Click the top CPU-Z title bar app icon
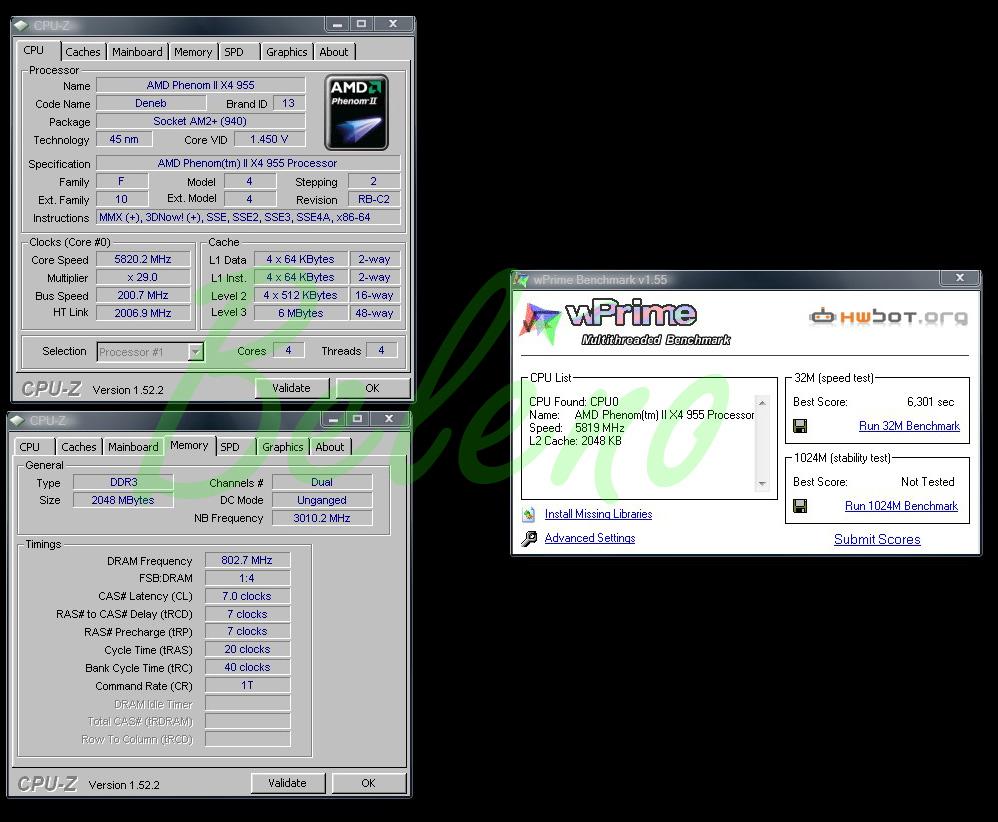The width and height of the screenshot is (998, 822). (x=20, y=25)
